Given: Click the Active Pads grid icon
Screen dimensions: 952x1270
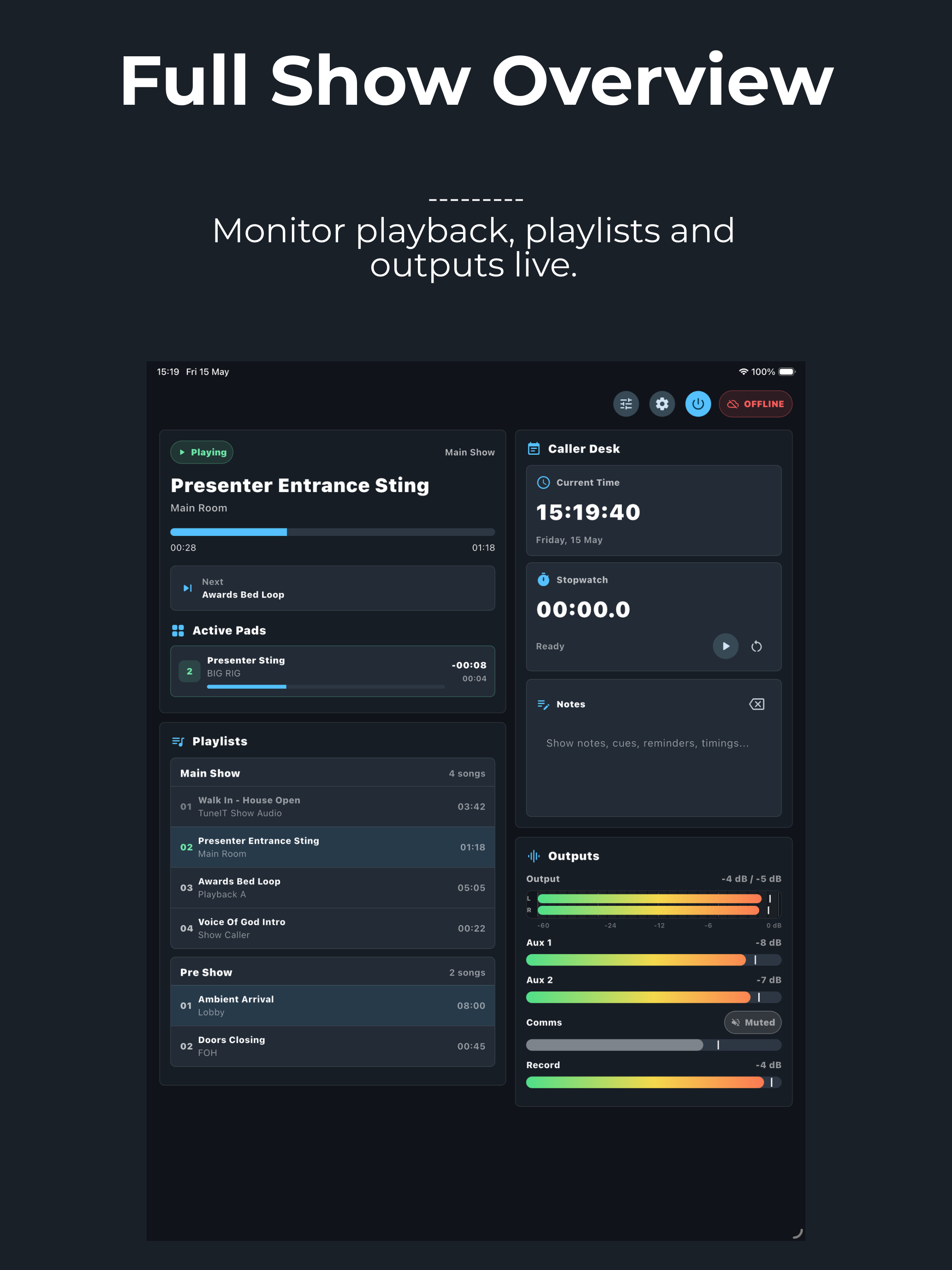Looking at the screenshot, I should pos(178,630).
